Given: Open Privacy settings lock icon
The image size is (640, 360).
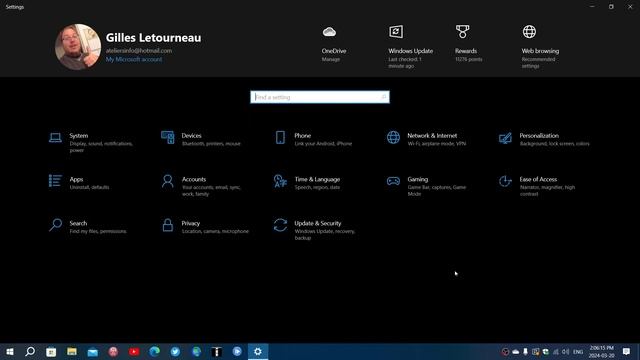Looking at the screenshot, I should [167, 225].
